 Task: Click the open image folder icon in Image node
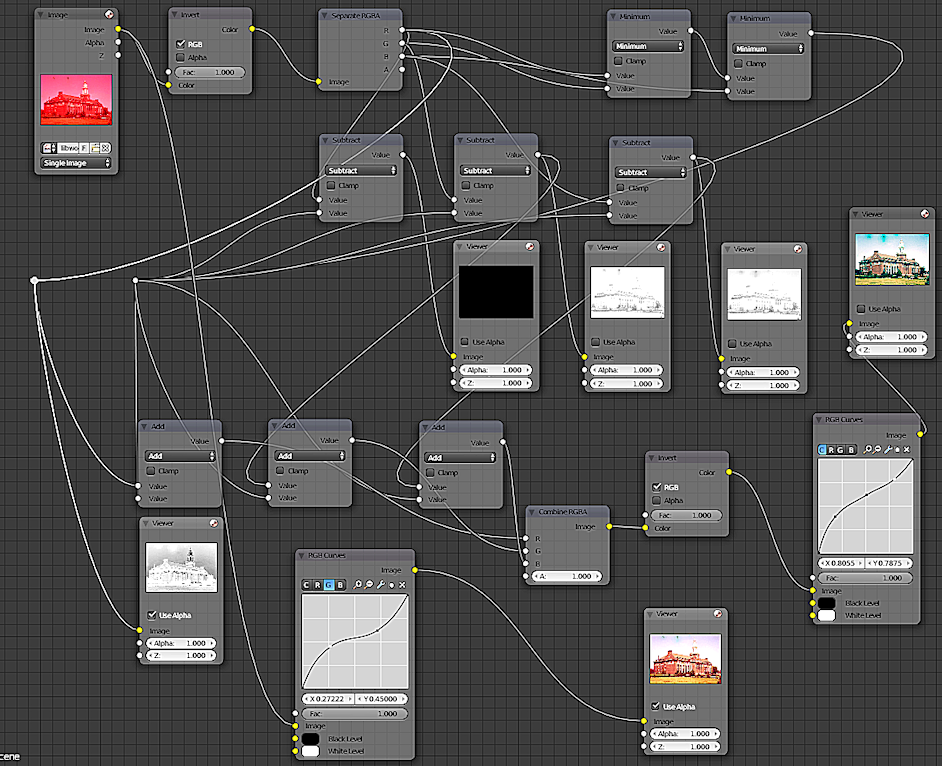pos(94,147)
